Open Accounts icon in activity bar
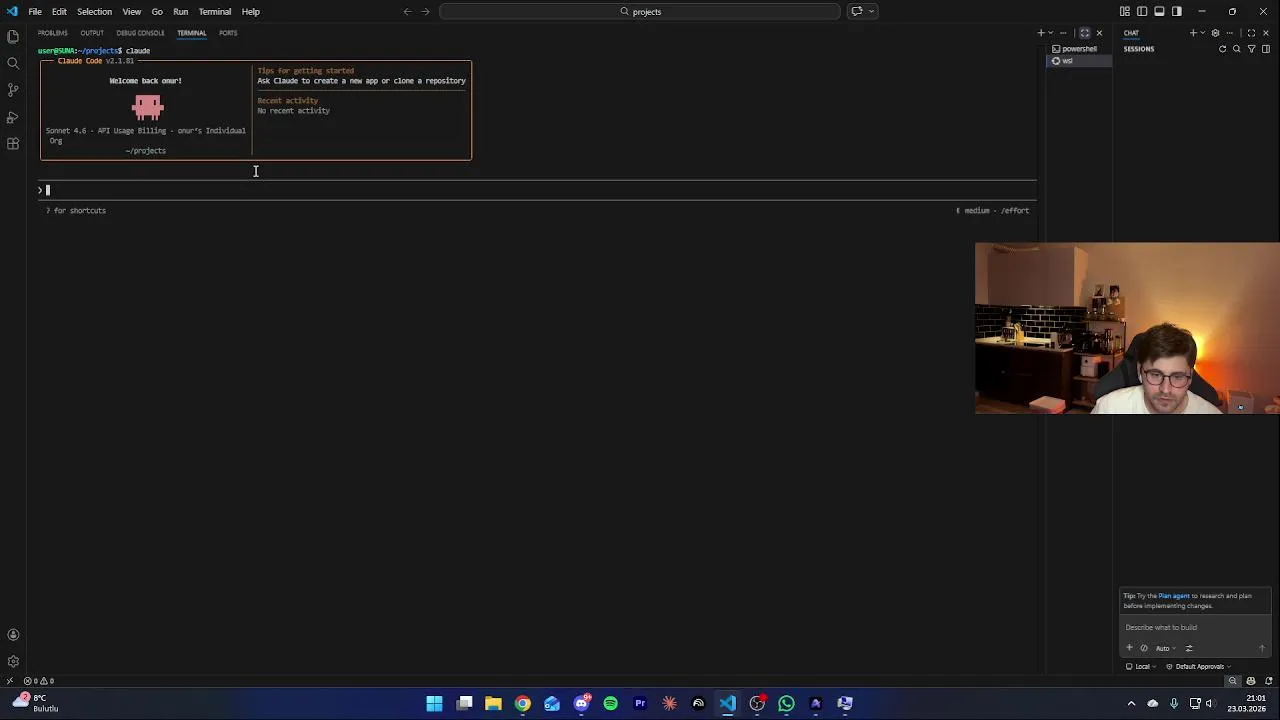1280x720 pixels. pos(13,635)
